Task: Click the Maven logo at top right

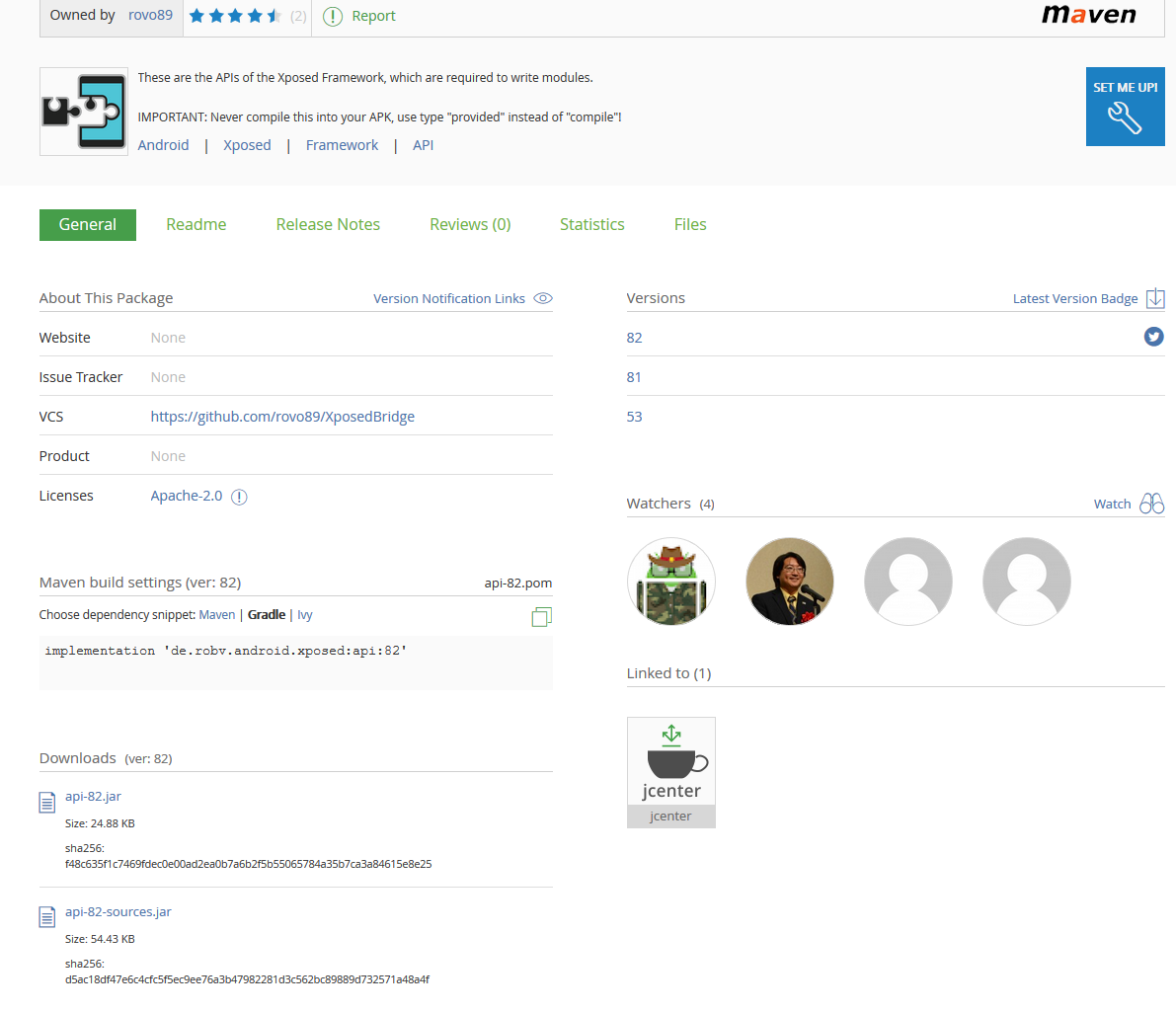Action: coord(1089,15)
